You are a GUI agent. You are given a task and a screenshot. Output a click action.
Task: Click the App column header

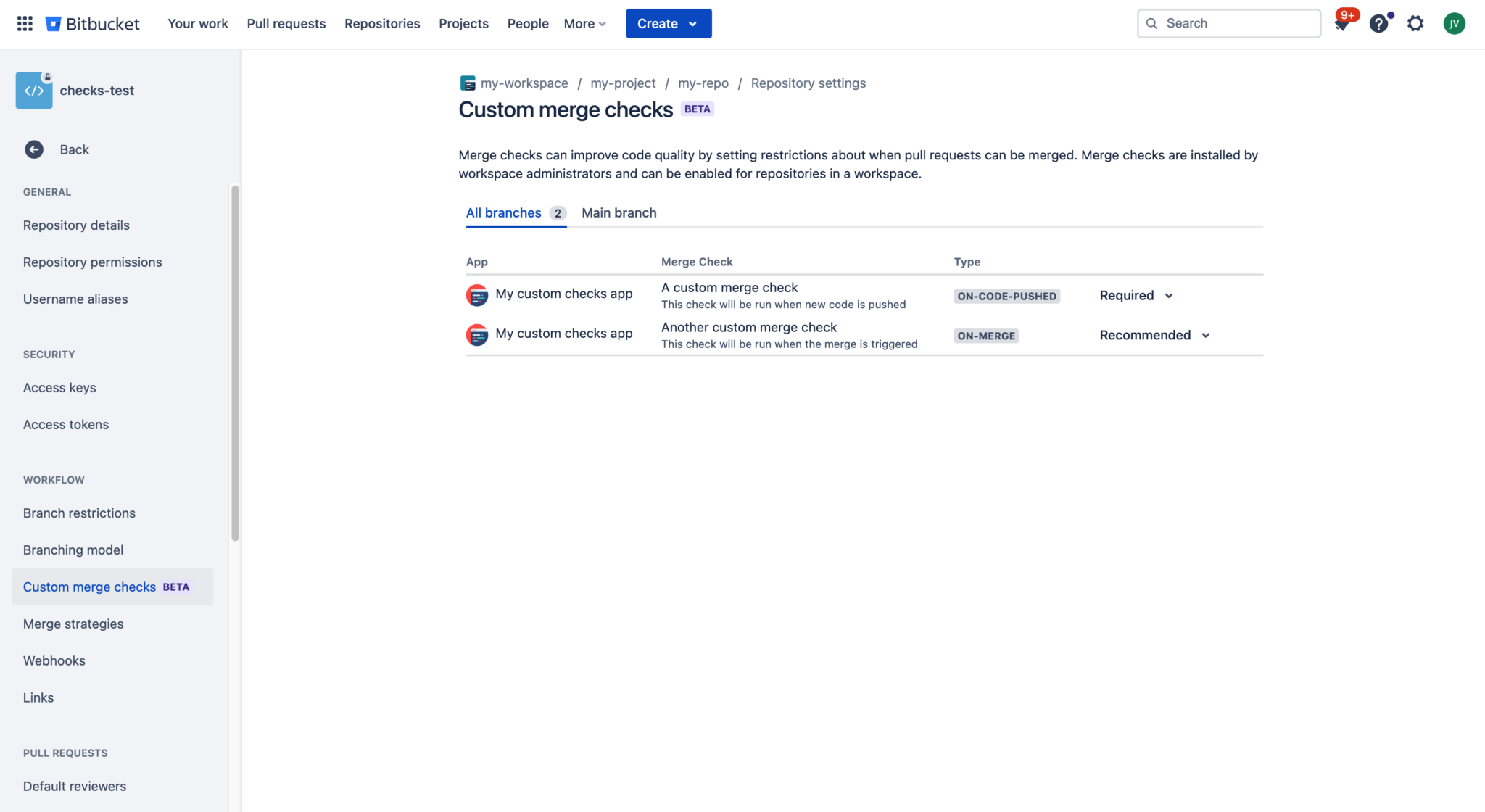coord(476,262)
